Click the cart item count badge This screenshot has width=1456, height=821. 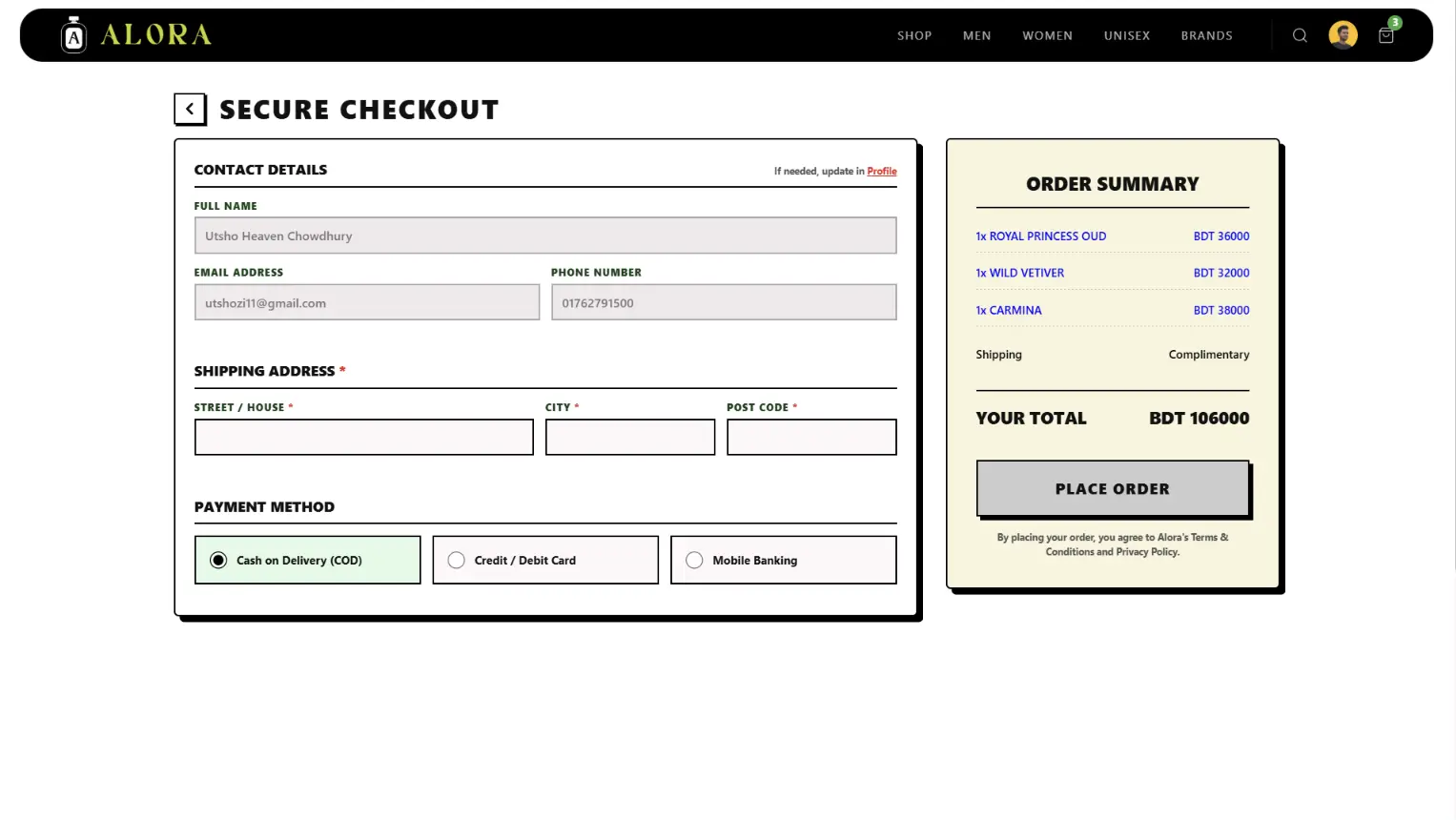tap(1394, 23)
